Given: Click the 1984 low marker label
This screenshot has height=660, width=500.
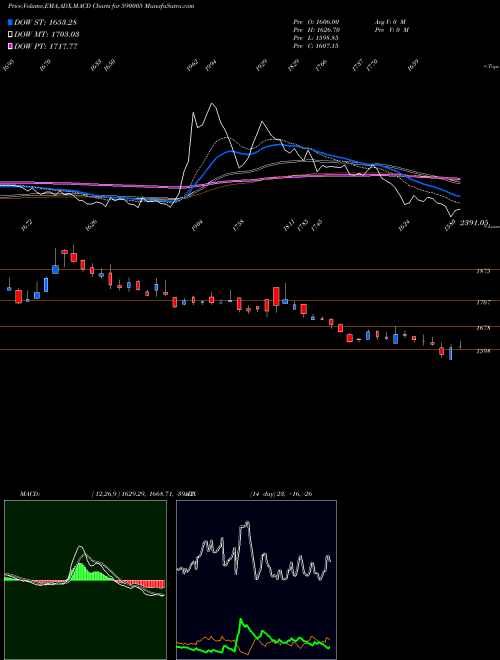Looking at the screenshot, I should point(197,226).
